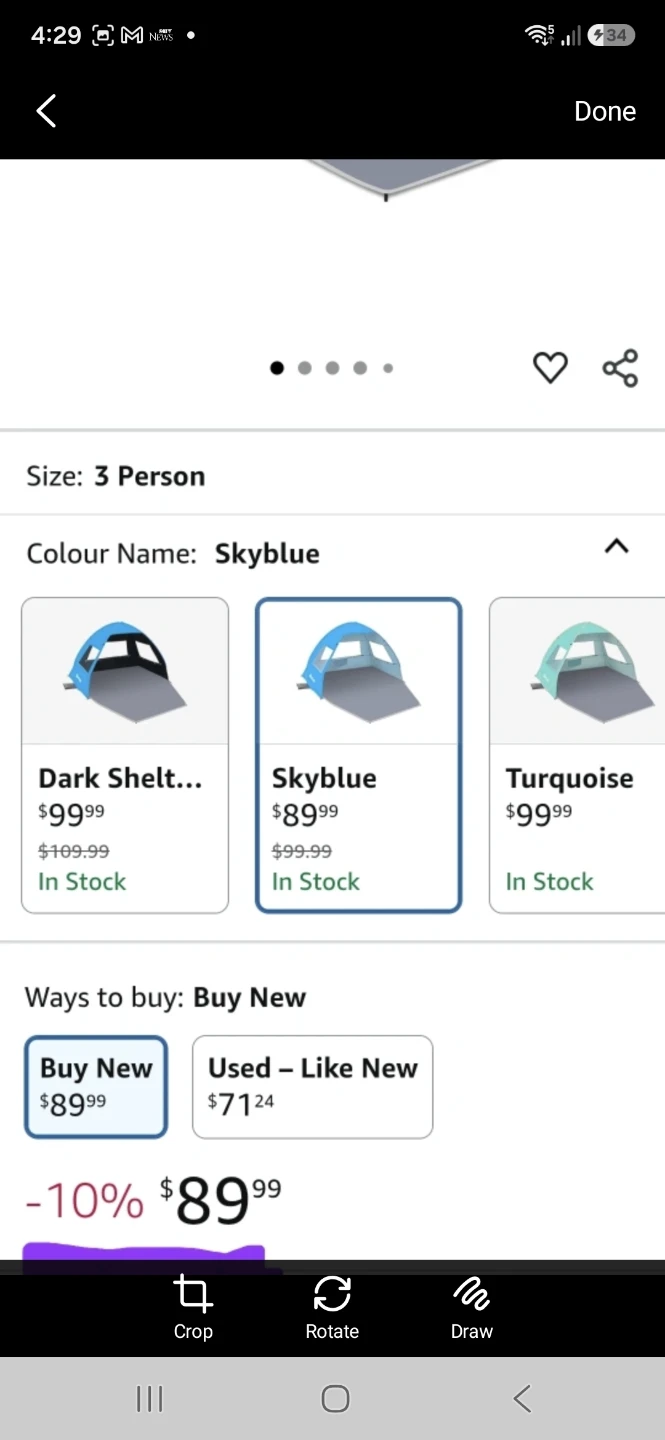Screen dimensions: 665x1440
Task: Choose the Used – Like New option
Action: tap(312, 1087)
